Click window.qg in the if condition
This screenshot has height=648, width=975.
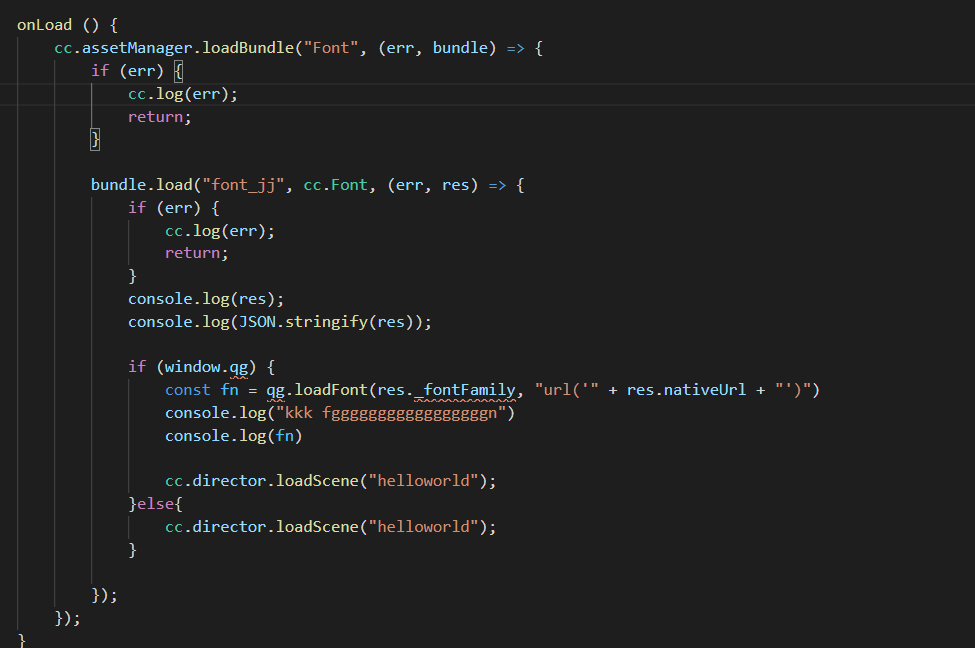[206, 367]
